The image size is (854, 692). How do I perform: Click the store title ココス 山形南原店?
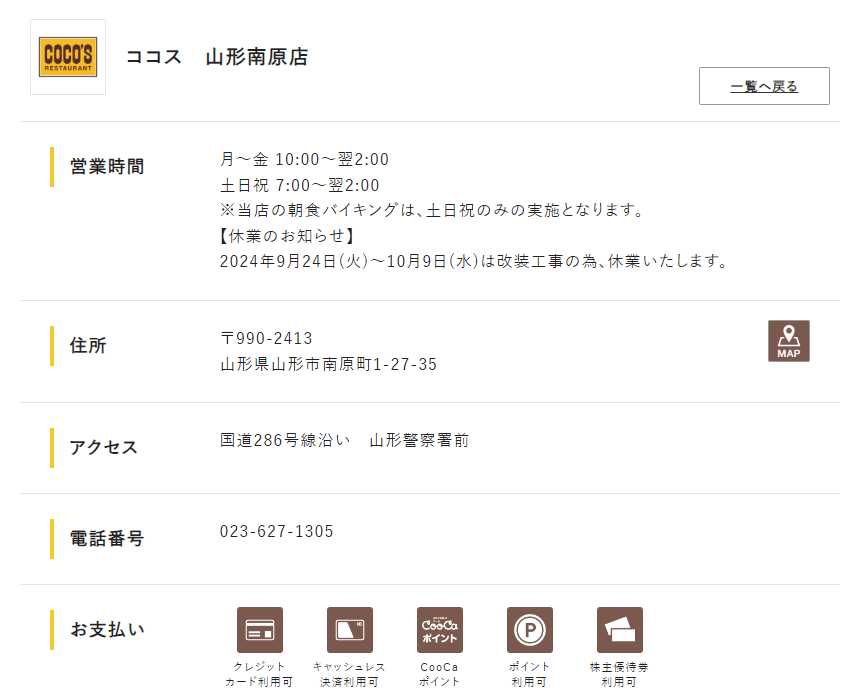coord(217,57)
